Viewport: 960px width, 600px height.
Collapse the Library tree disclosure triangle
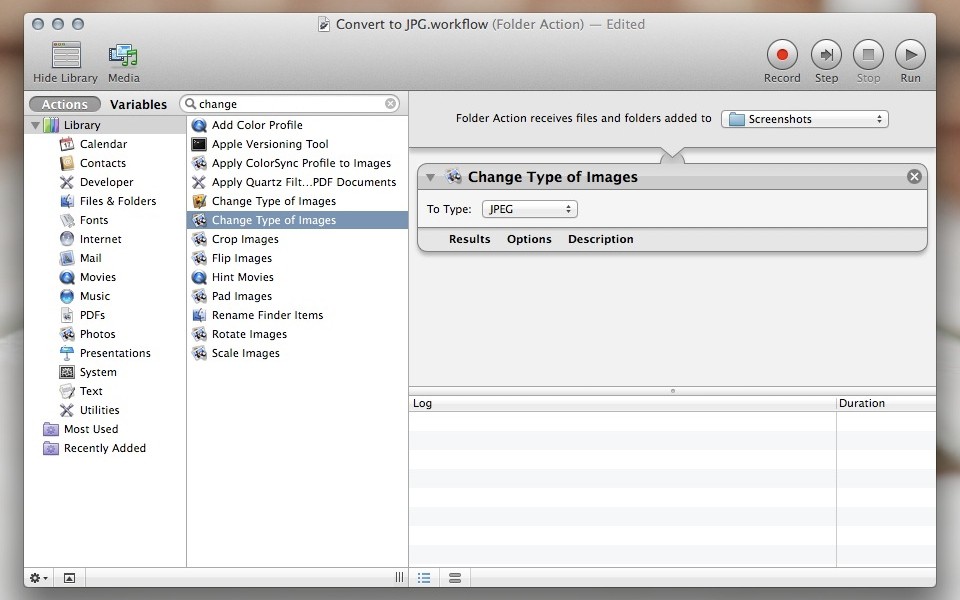point(36,126)
